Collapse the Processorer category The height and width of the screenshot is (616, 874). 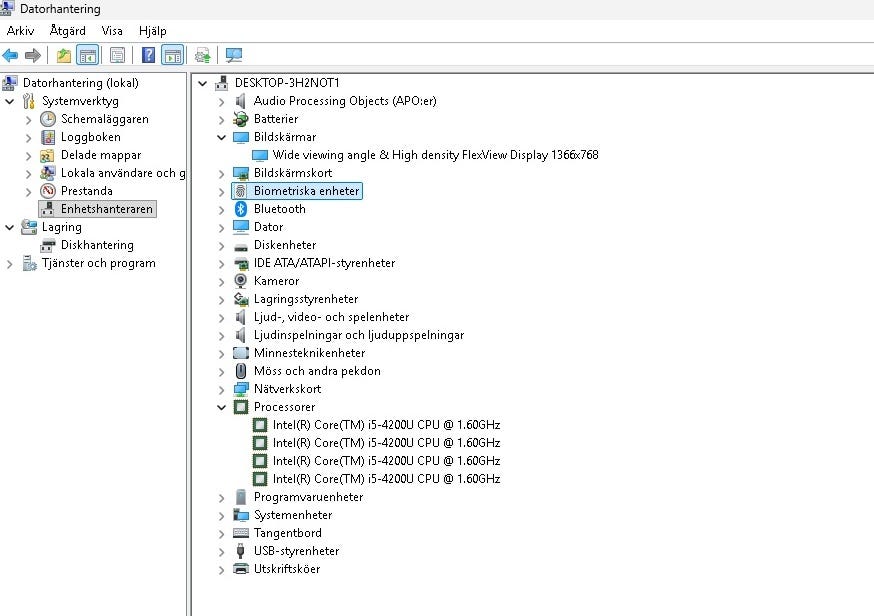[221, 407]
